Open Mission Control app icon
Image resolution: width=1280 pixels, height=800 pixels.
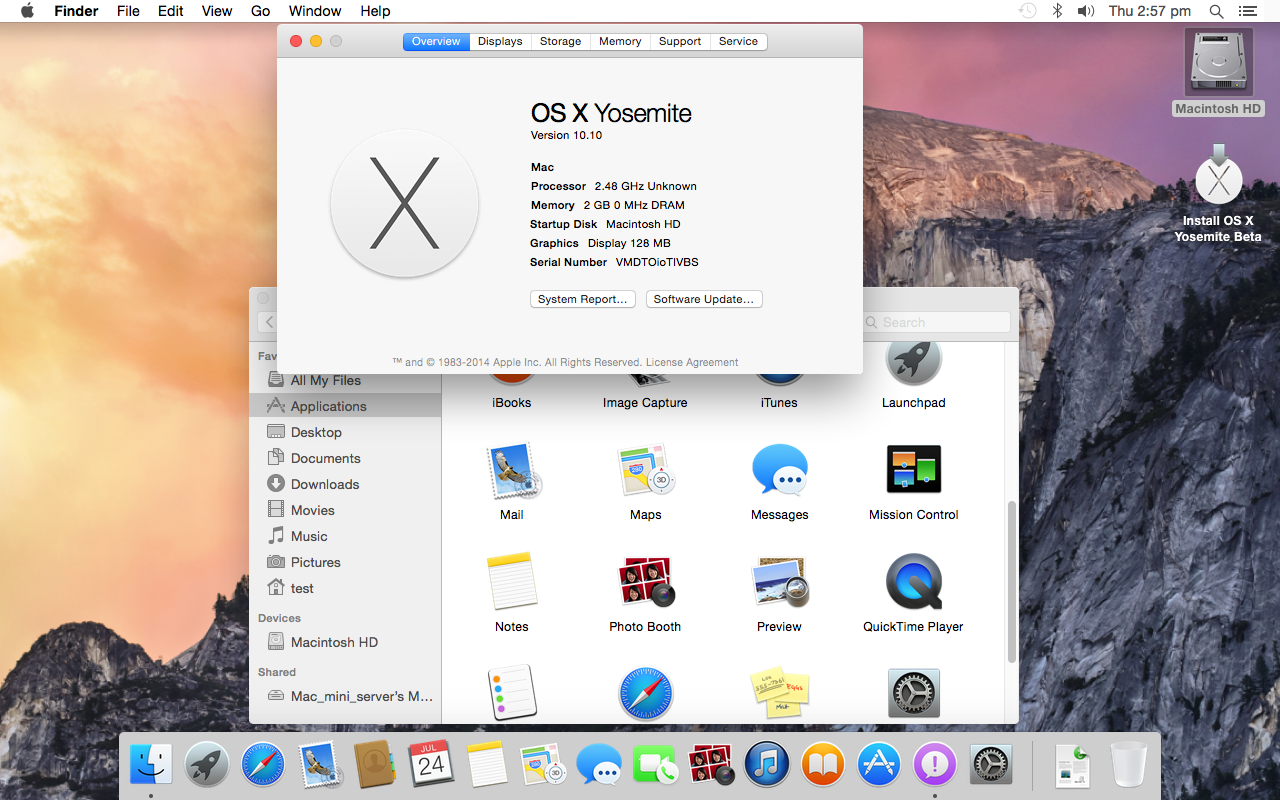pyautogui.click(x=913, y=469)
